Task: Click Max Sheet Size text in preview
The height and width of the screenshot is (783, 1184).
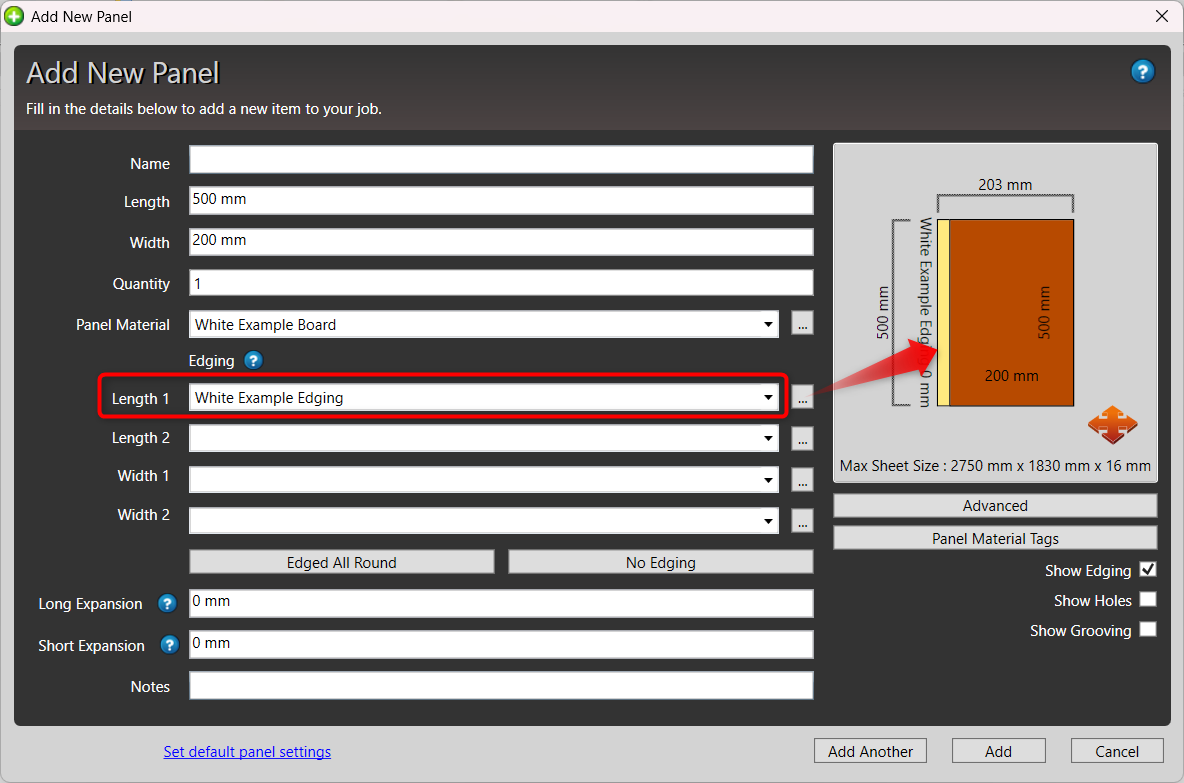Action: [x=995, y=466]
